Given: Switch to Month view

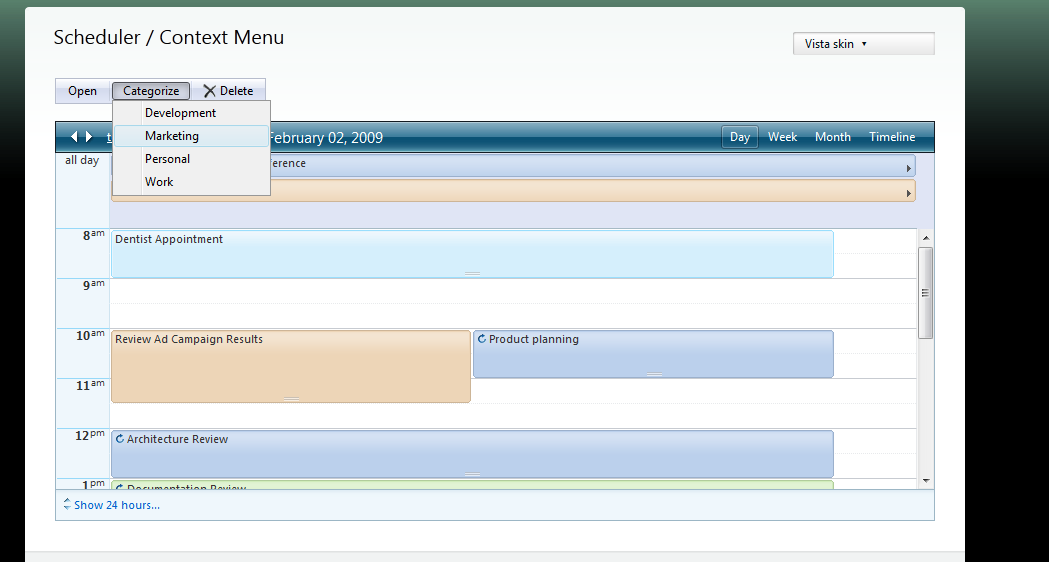Looking at the screenshot, I should tap(833, 137).
